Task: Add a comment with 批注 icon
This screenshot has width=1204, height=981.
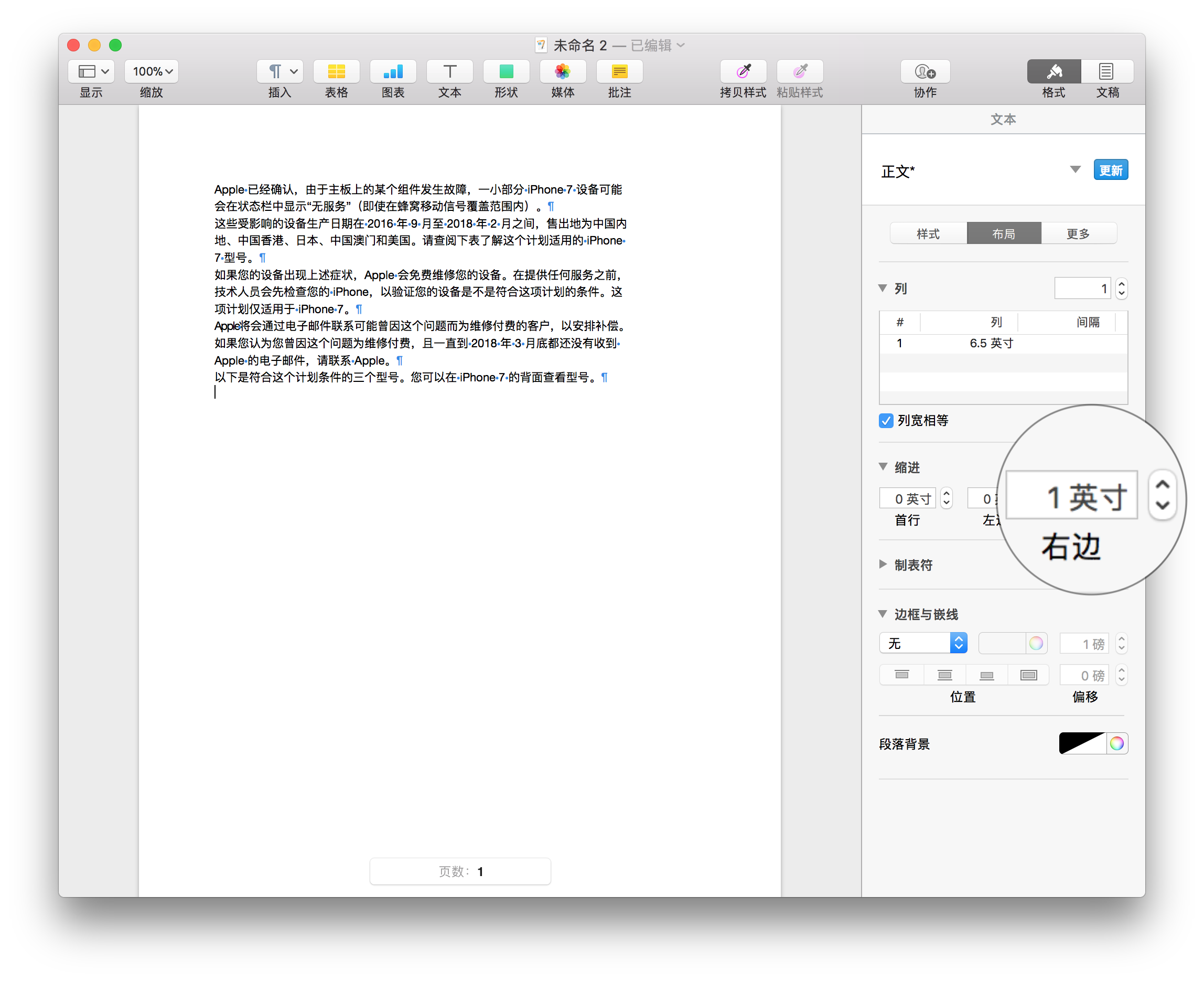Action: click(619, 72)
